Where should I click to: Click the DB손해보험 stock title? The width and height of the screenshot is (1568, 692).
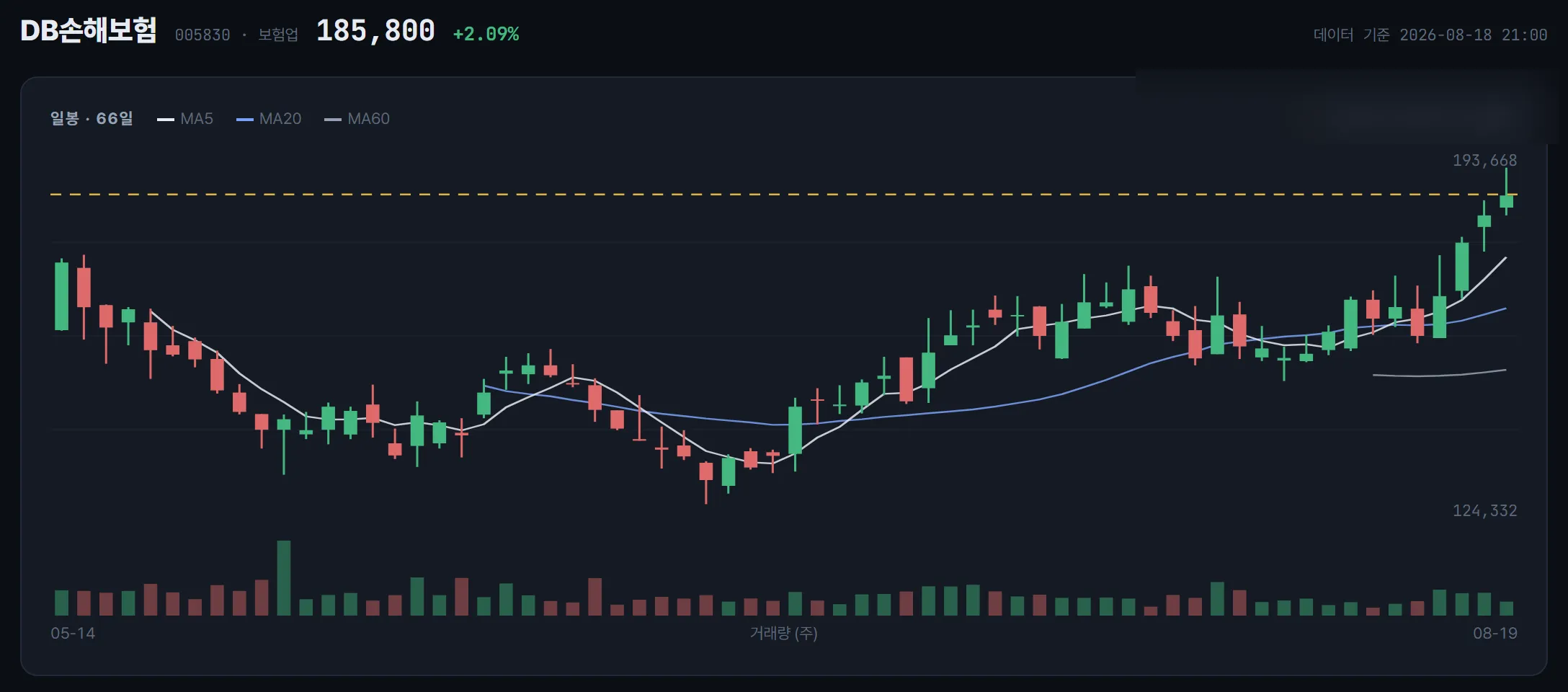tap(89, 31)
